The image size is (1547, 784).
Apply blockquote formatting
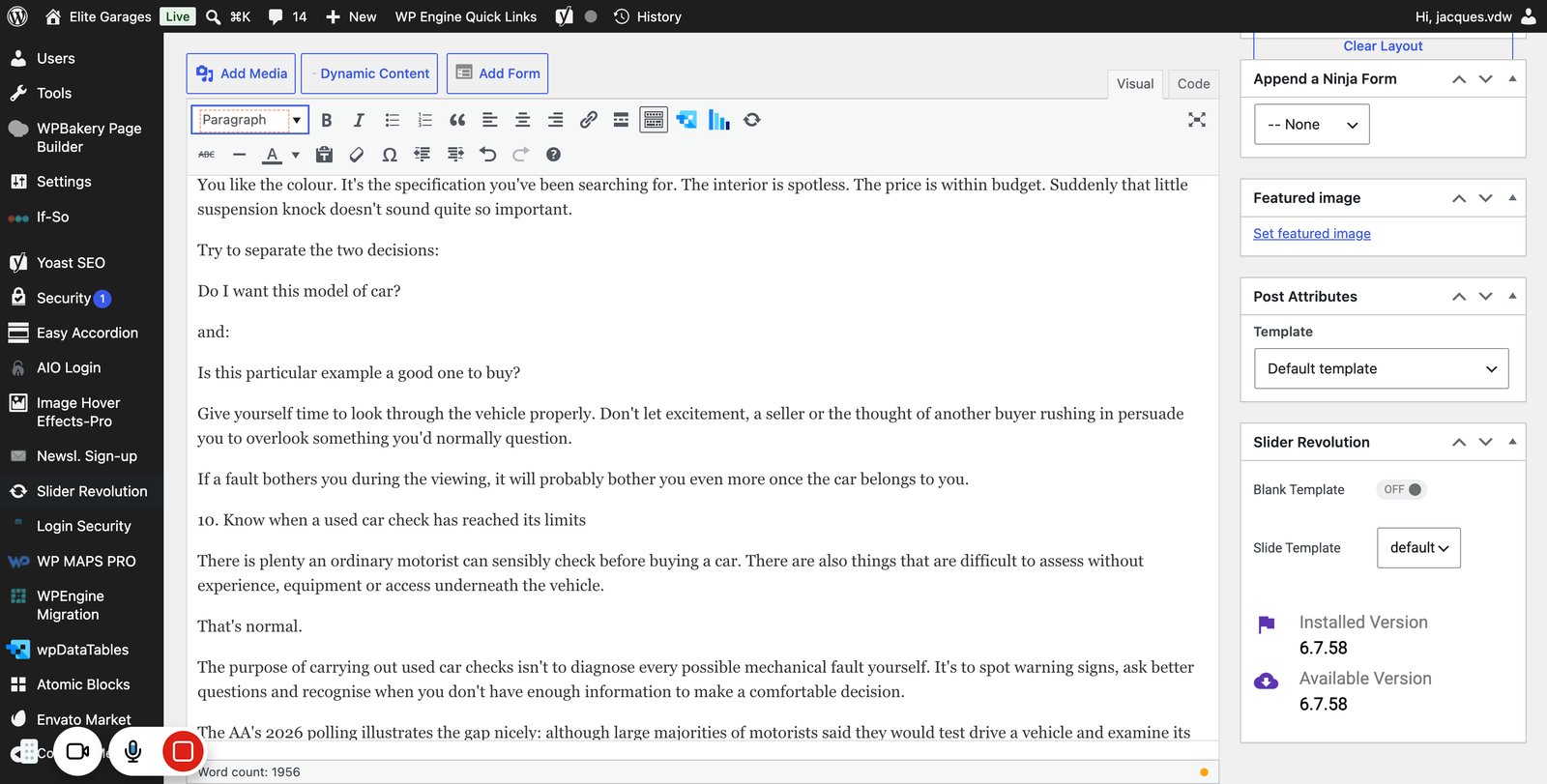click(x=457, y=120)
